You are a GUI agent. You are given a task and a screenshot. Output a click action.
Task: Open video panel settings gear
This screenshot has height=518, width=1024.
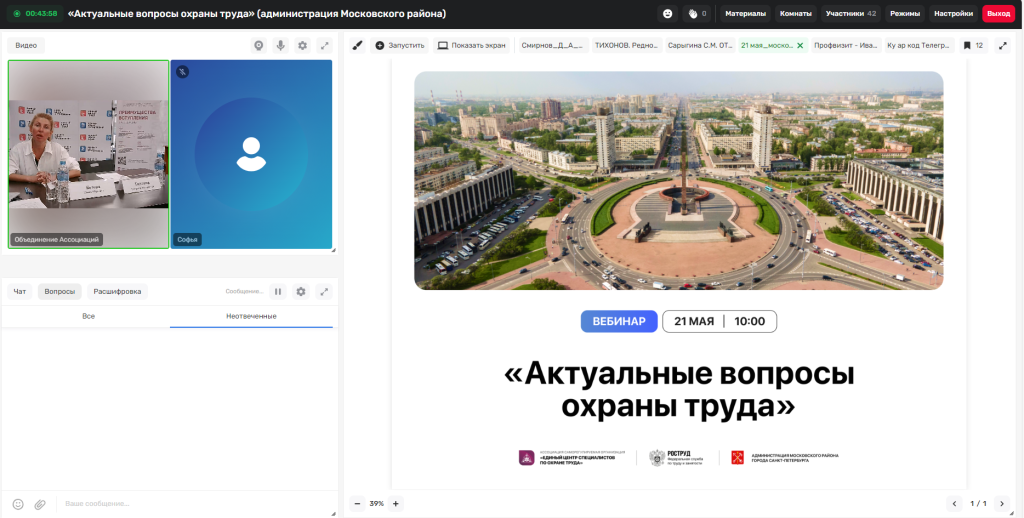(302, 46)
